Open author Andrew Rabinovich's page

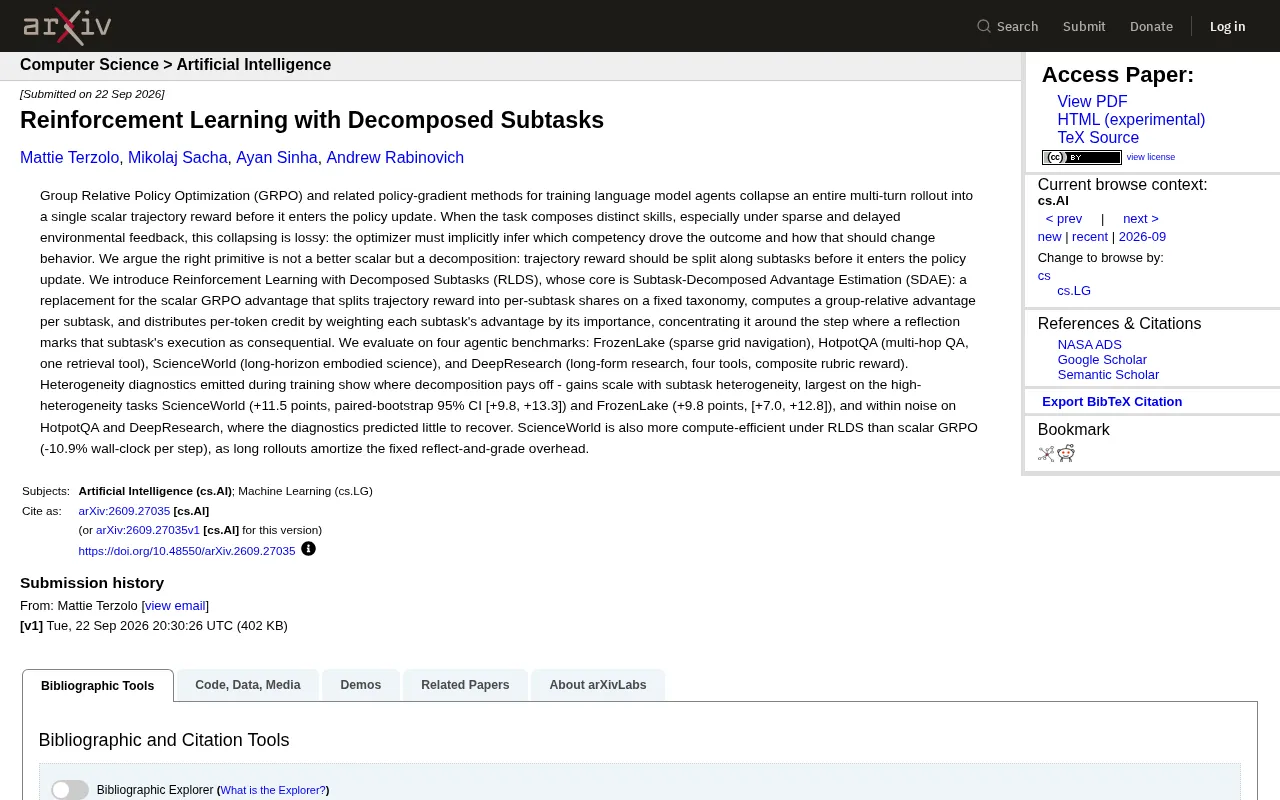coord(395,158)
